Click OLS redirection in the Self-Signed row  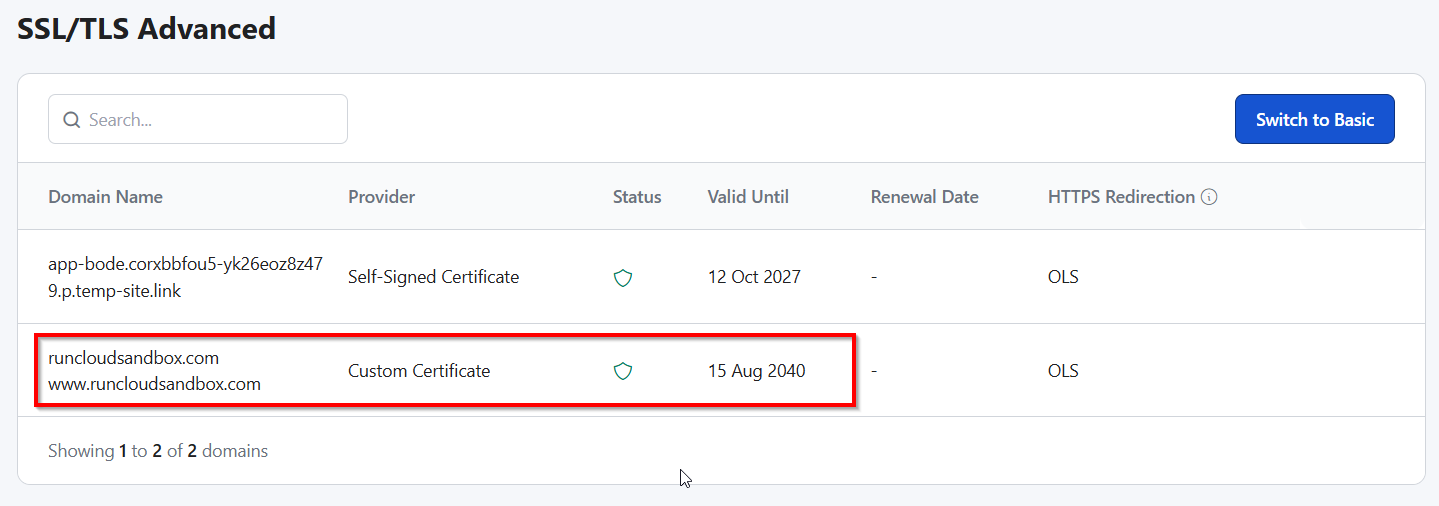coord(1063,277)
